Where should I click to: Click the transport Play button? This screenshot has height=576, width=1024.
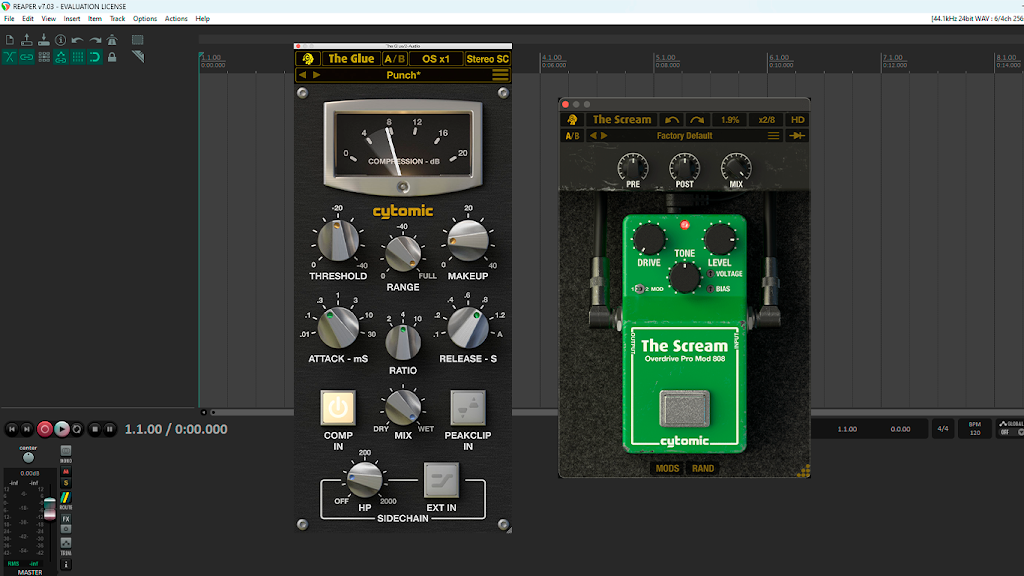61,429
